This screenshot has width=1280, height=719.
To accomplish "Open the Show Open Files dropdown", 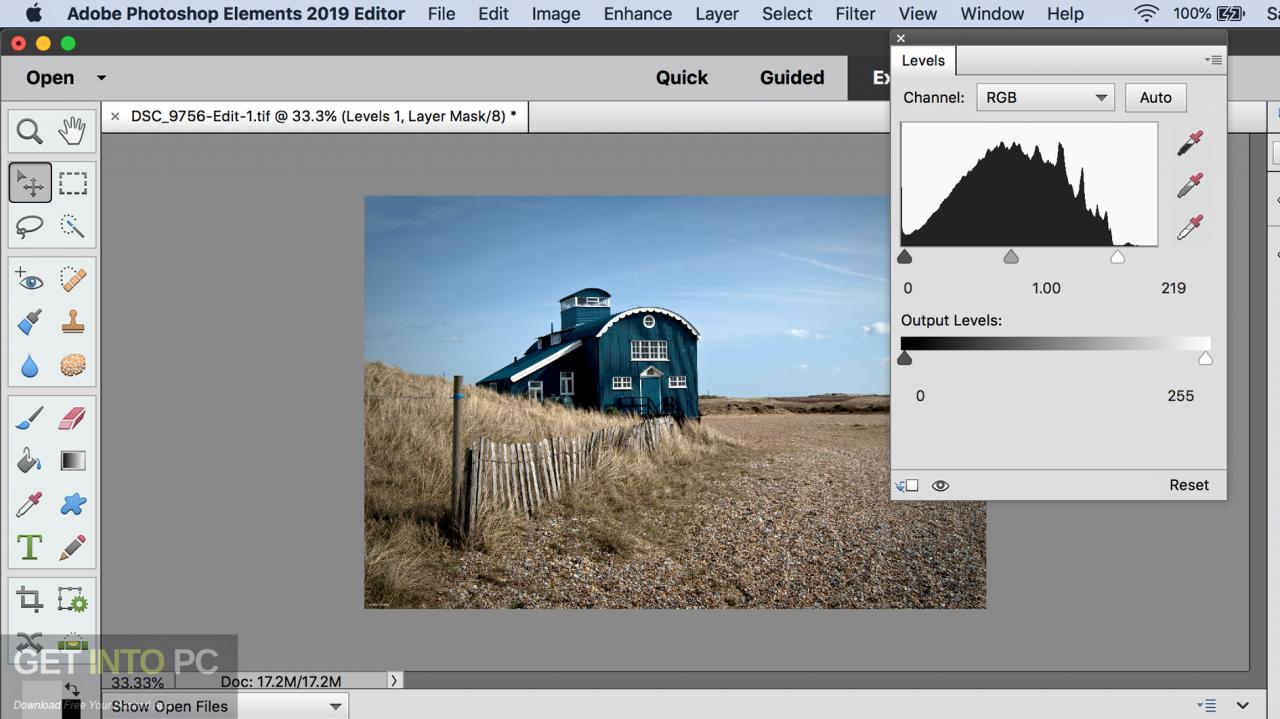I will (x=225, y=706).
